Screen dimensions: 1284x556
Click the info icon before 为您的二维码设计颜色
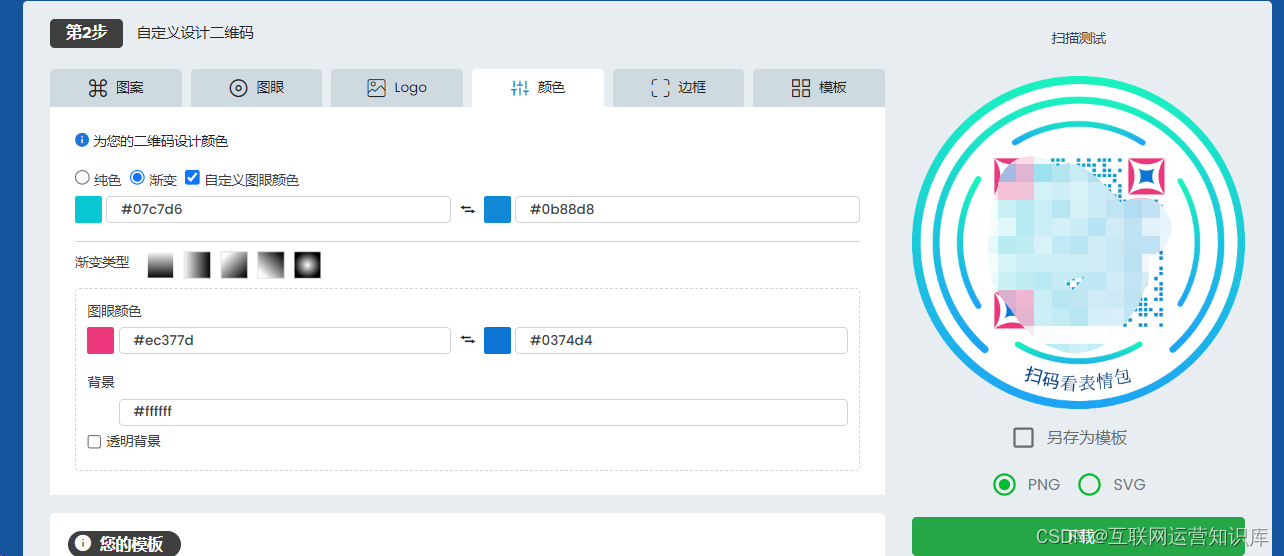click(x=82, y=141)
